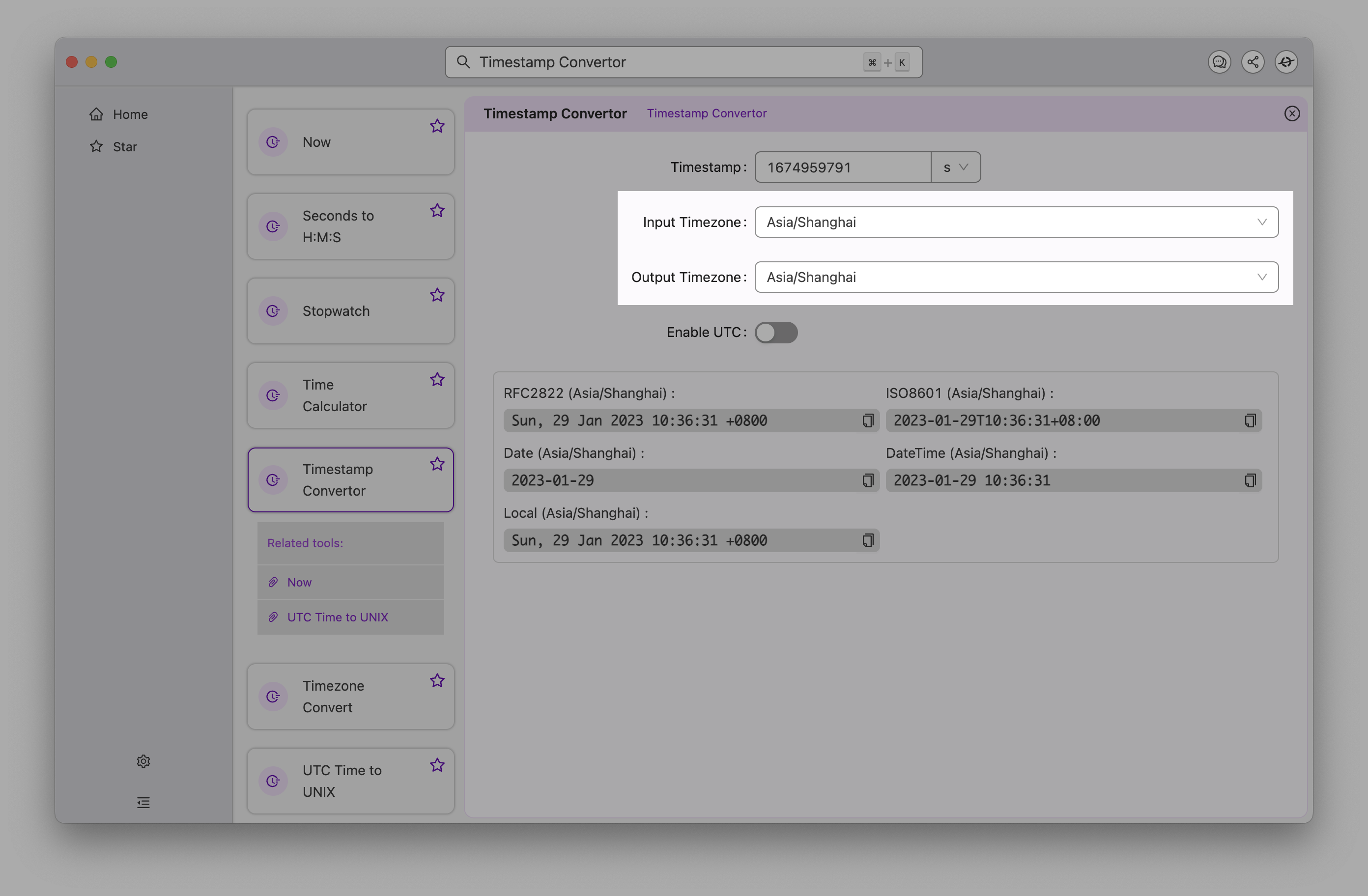
Task: Click DateTime value '2023-01-29 10:36:31'
Action: 972,480
